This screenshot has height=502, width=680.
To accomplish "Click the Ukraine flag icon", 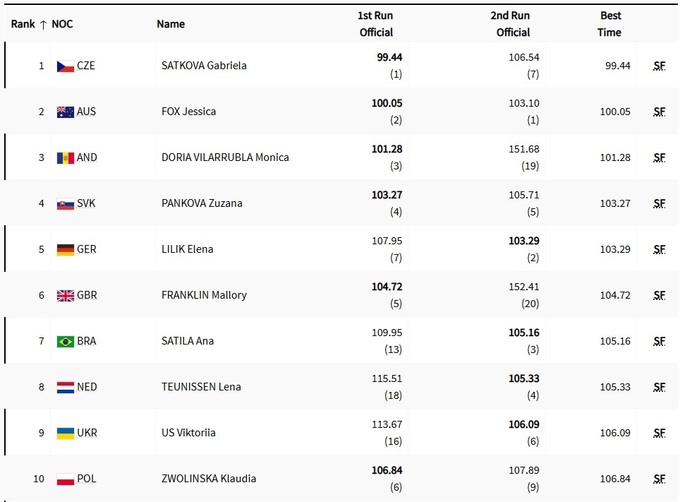I will click(x=65, y=434).
